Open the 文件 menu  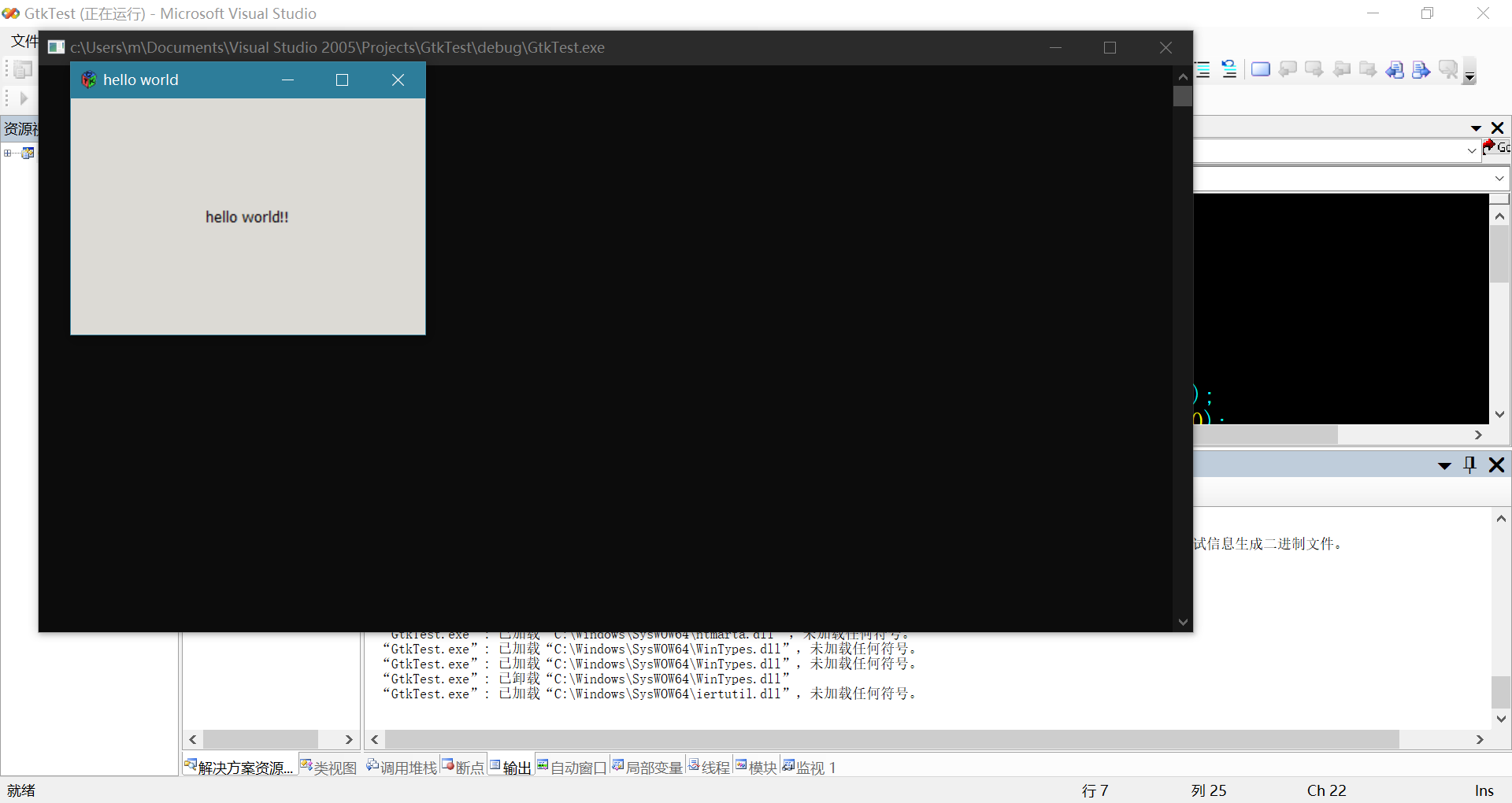pyautogui.click(x=24, y=41)
